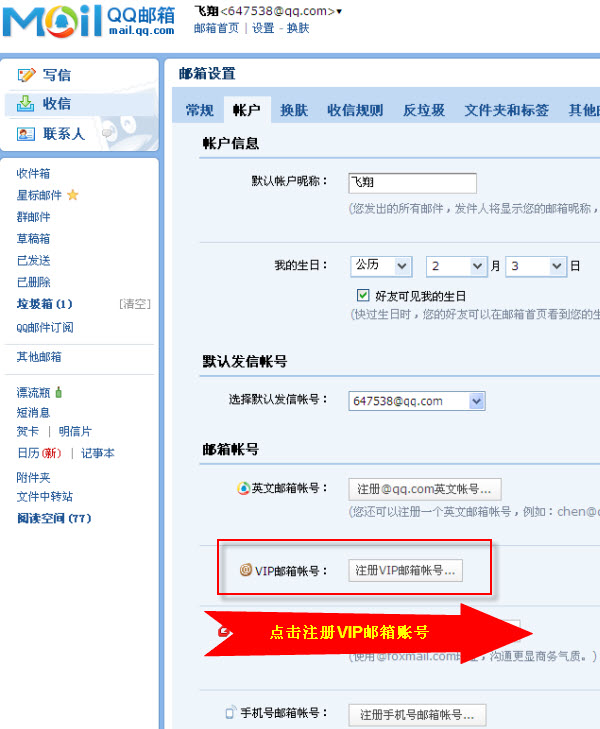Expand default sending account 647538@qq.com dropdown
600x729 pixels.
pos(417,401)
